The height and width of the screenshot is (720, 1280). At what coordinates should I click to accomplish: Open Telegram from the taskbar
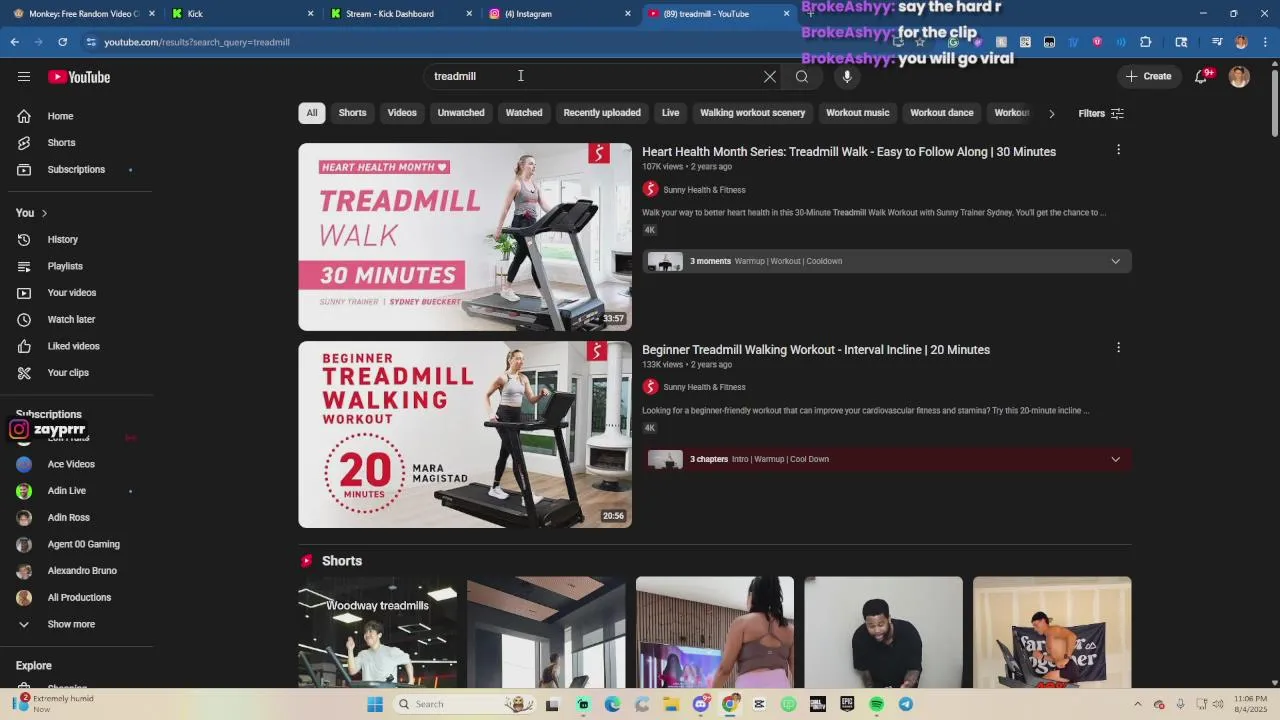click(906, 704)
